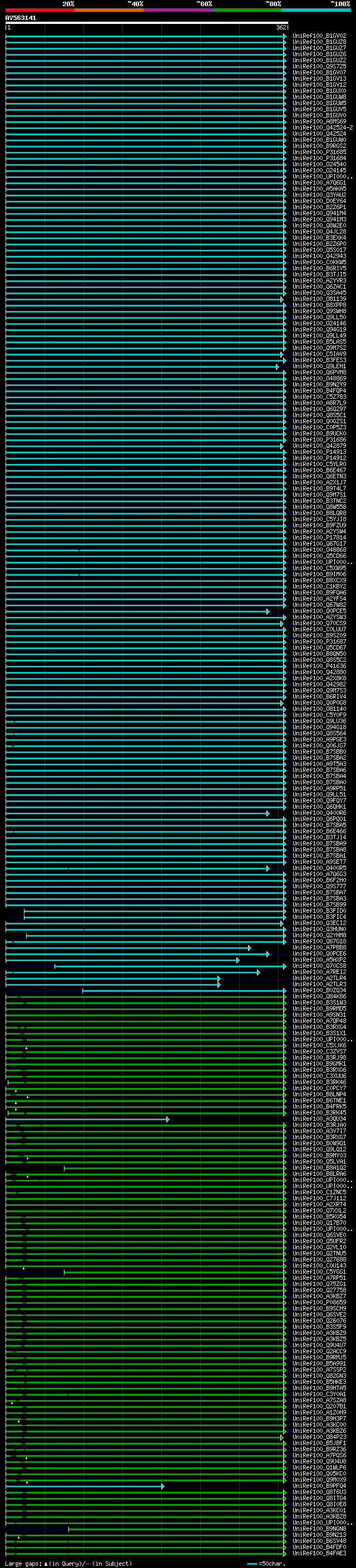Open hit UniRef100_B1GV02

pyautogui.click(x=319, y=36)
